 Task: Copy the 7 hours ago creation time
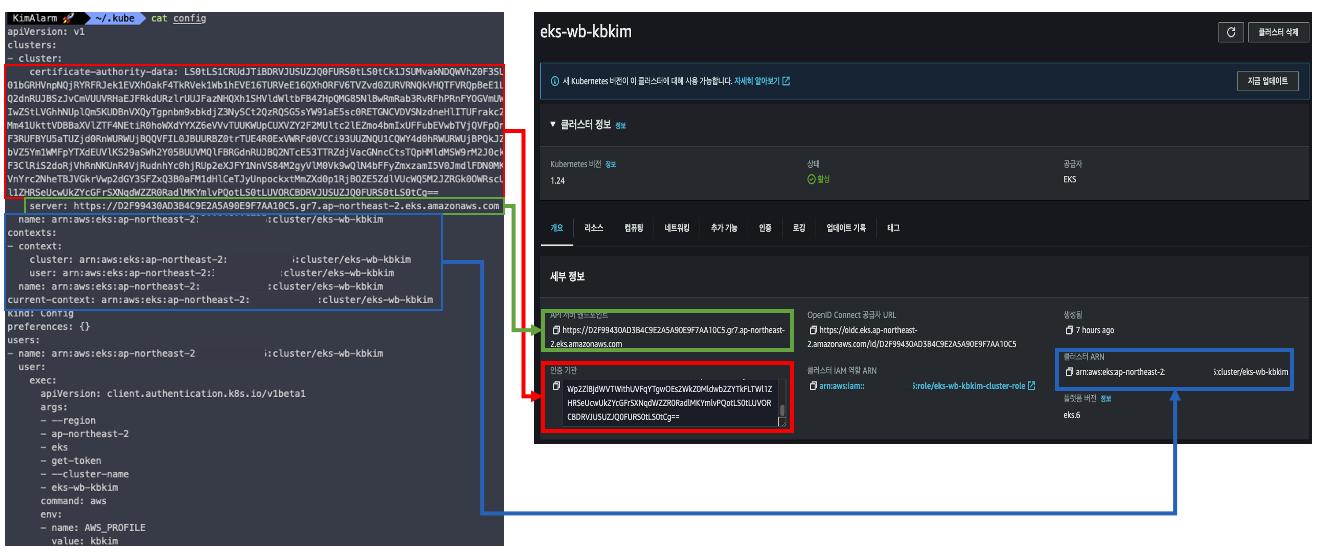[1069, 329]
